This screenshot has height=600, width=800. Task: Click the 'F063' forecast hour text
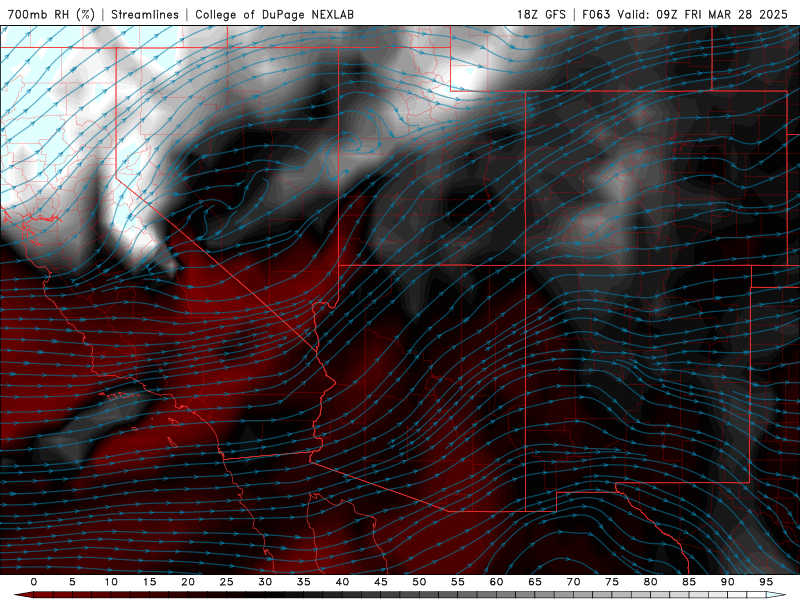click(596, 14)
